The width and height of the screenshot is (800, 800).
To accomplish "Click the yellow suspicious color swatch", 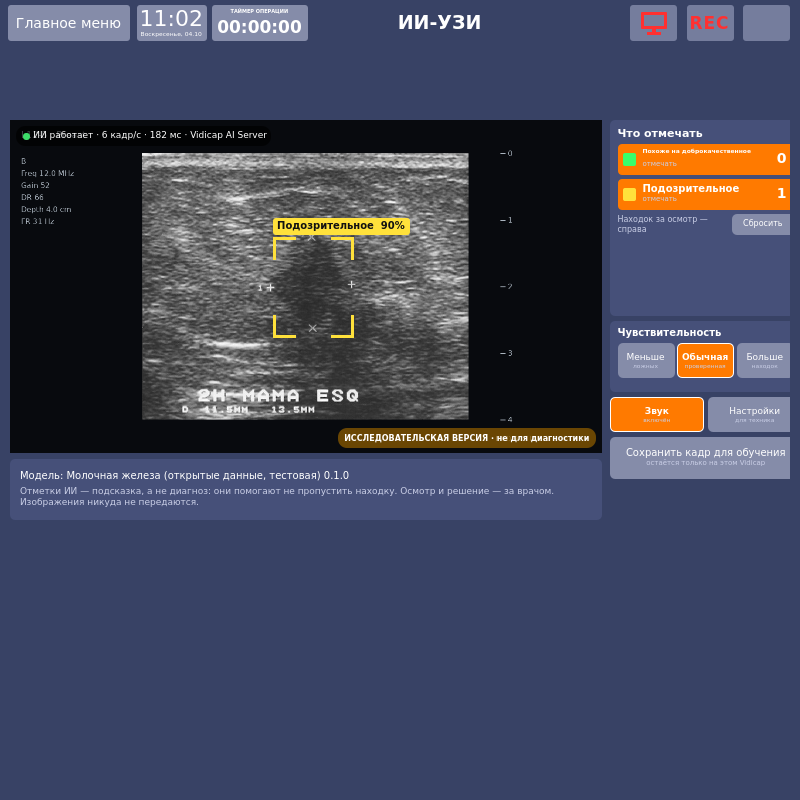I will 629,194.
